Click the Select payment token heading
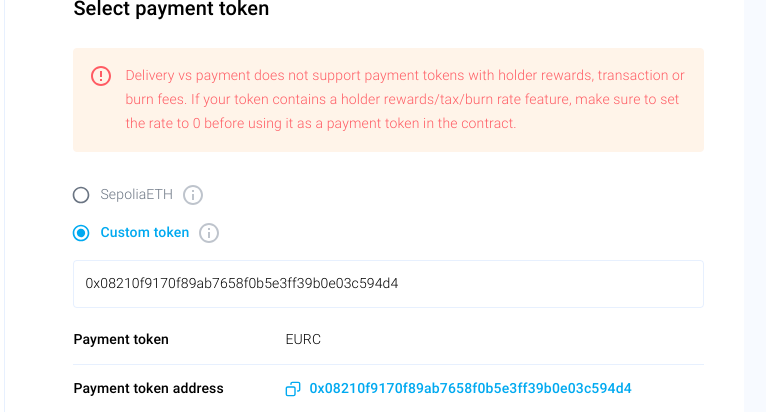Viewport: 766px width, 412px height. click(171, 10)
